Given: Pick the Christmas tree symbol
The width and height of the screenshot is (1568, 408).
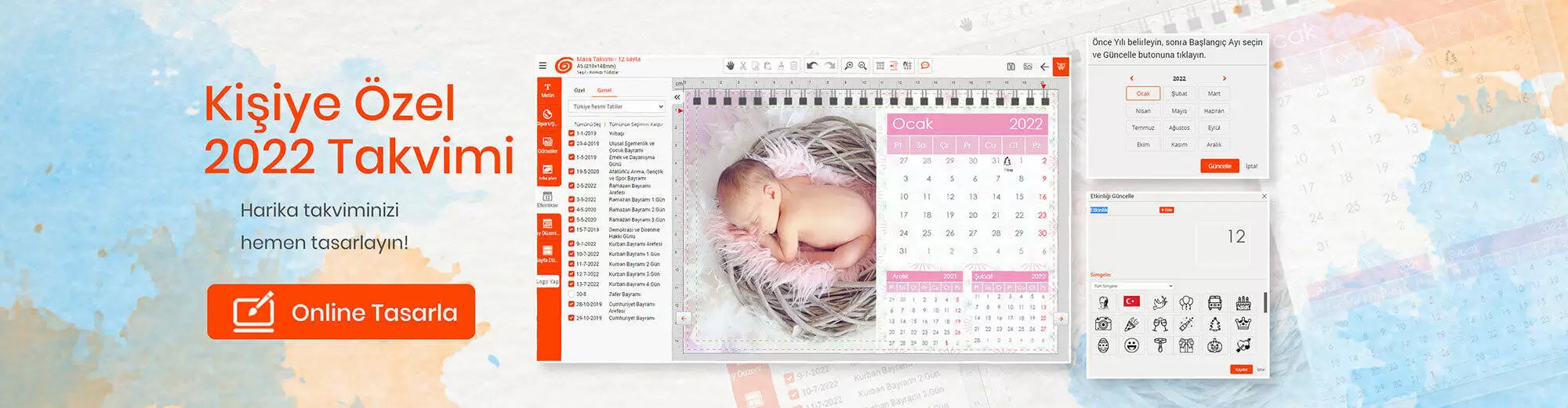Looking at the screenshot, I should pos(1214,323).
